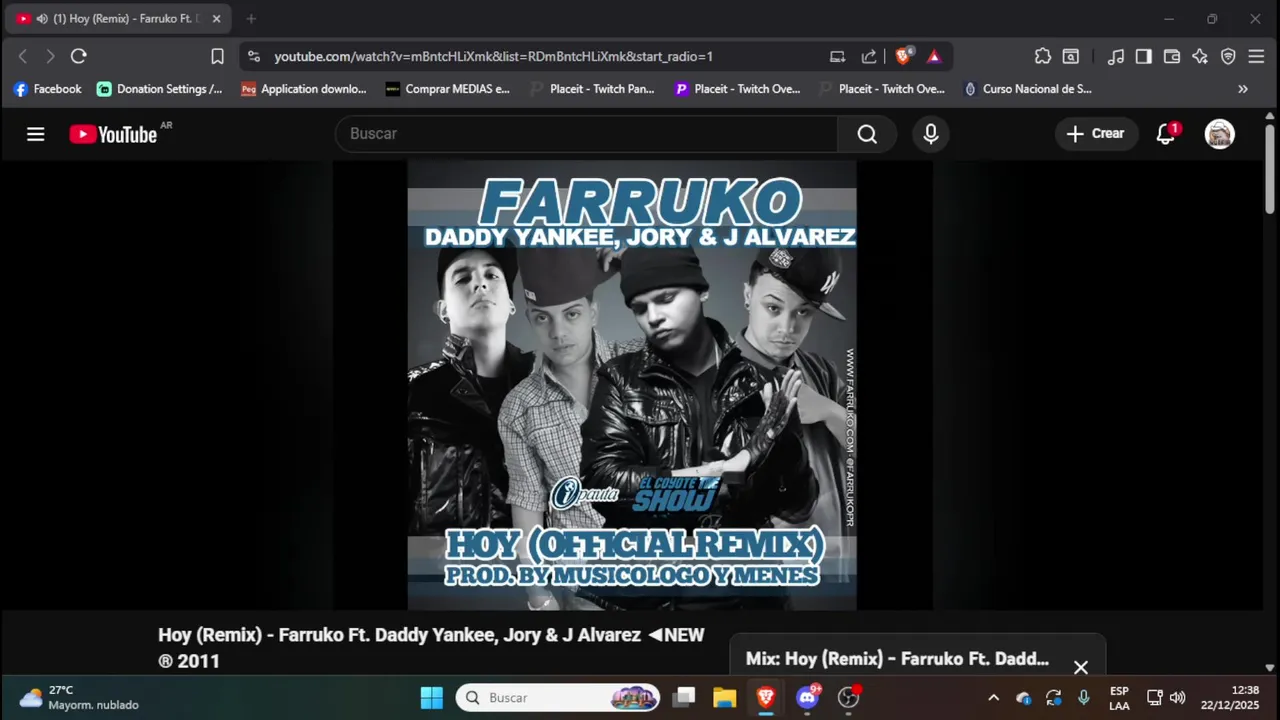Open the clock and date 12:38 panel
This screenshot has width=1280, height=720.
pos(1230,698)
